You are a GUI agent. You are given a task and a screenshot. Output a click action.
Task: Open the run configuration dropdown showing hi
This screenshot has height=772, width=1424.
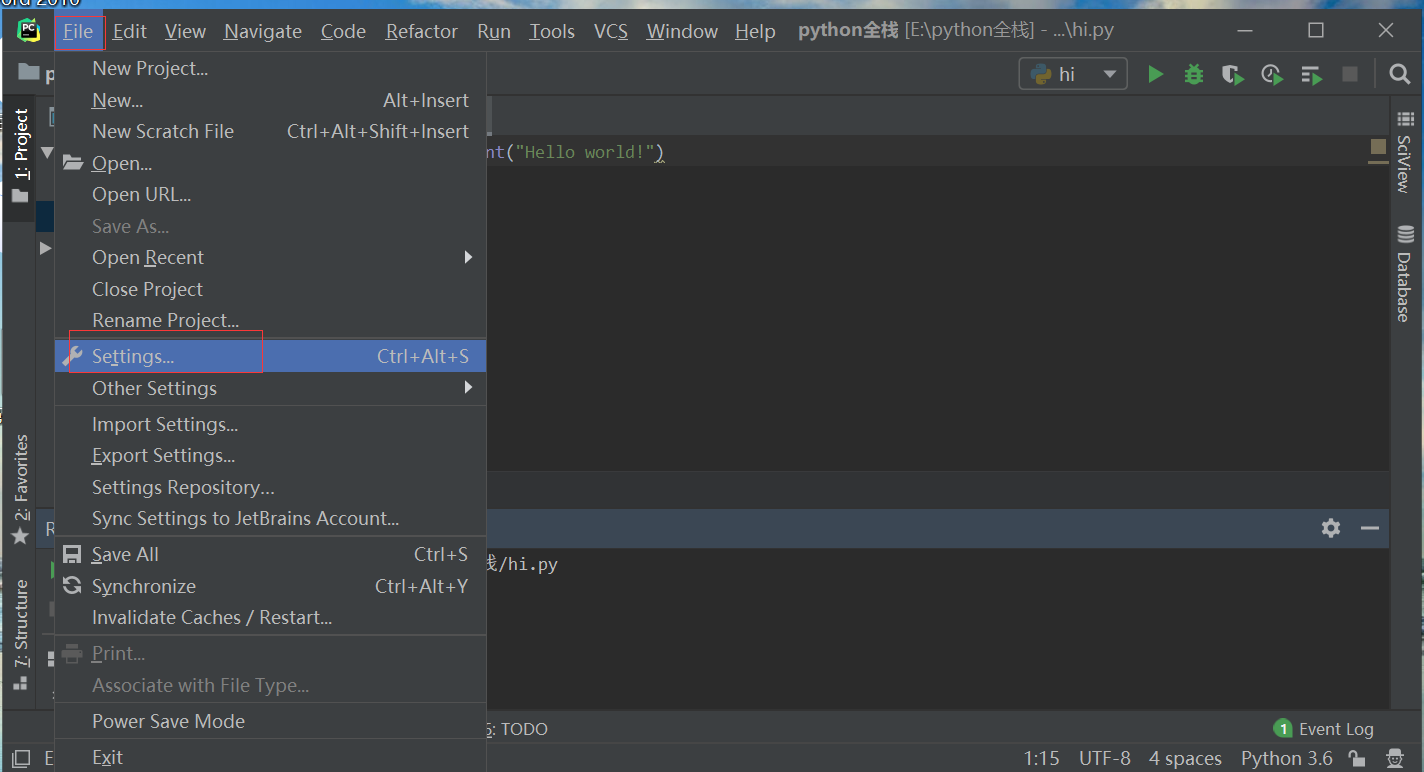point(1073,74)
